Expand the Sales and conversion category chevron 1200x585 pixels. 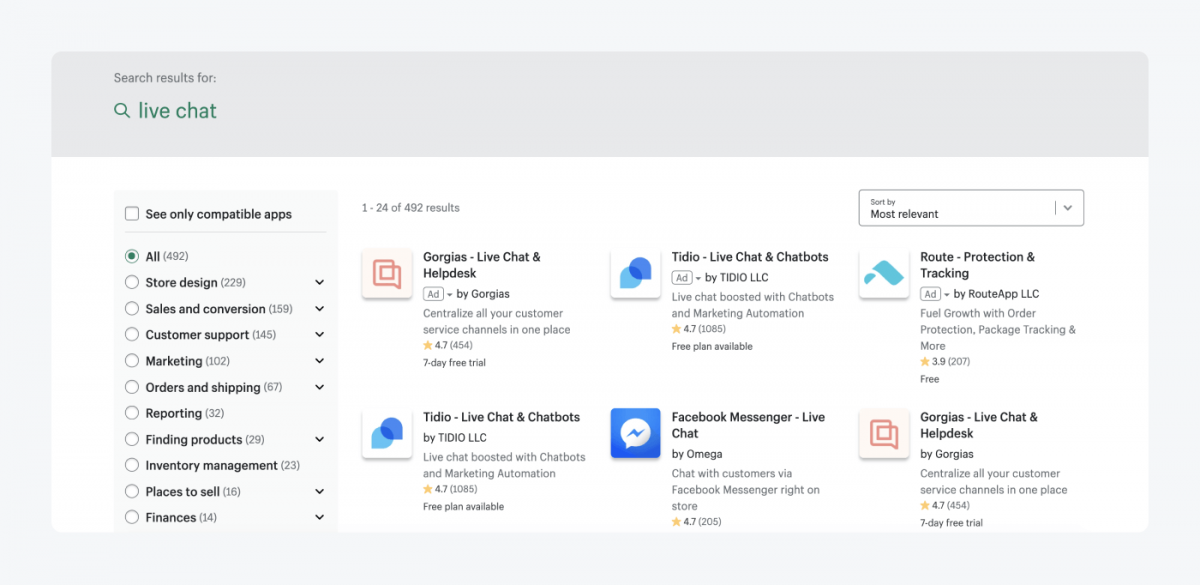320,309
